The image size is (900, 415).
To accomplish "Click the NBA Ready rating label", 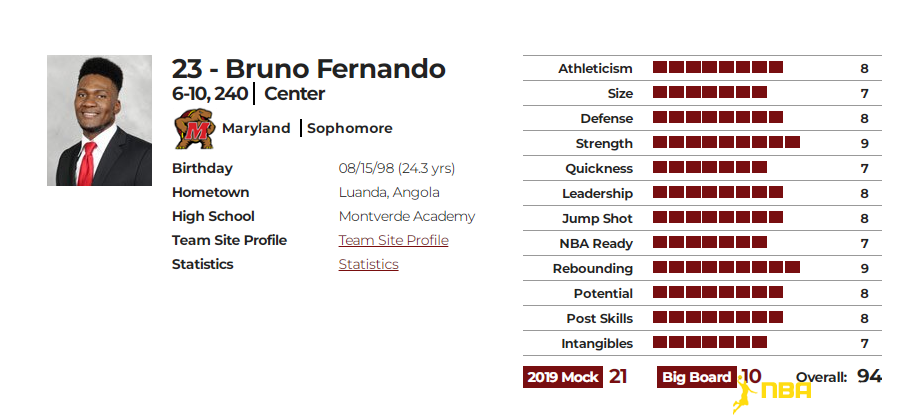I will pyautogui.click(x=596, y=243).
